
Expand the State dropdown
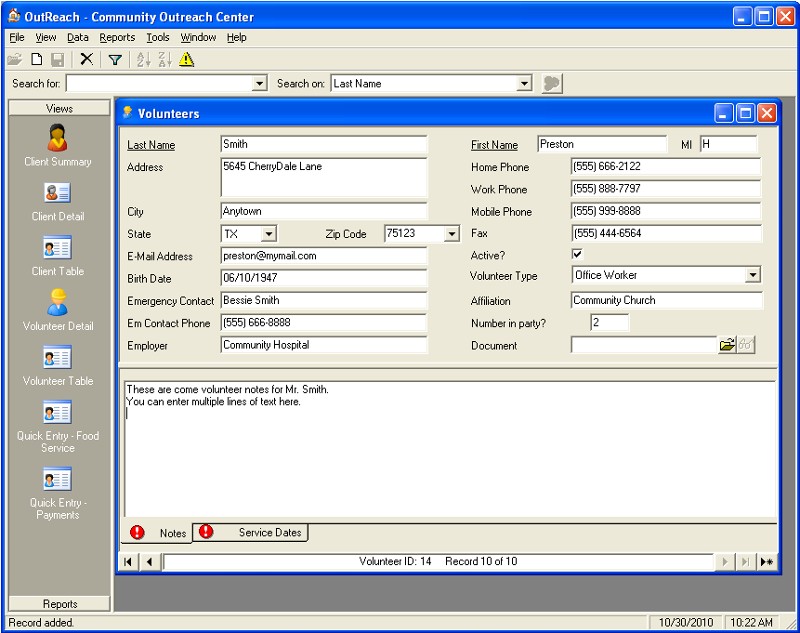(x=268, y=234)
